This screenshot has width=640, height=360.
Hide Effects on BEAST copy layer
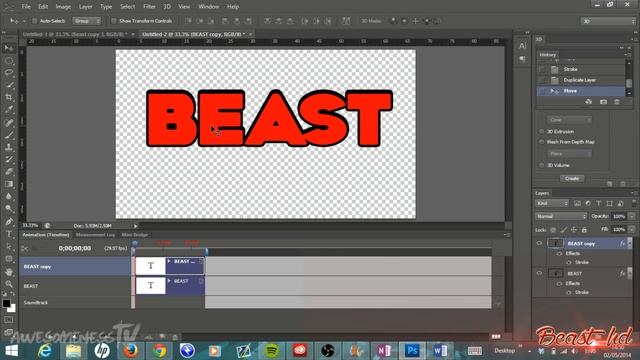click(559, 253)
